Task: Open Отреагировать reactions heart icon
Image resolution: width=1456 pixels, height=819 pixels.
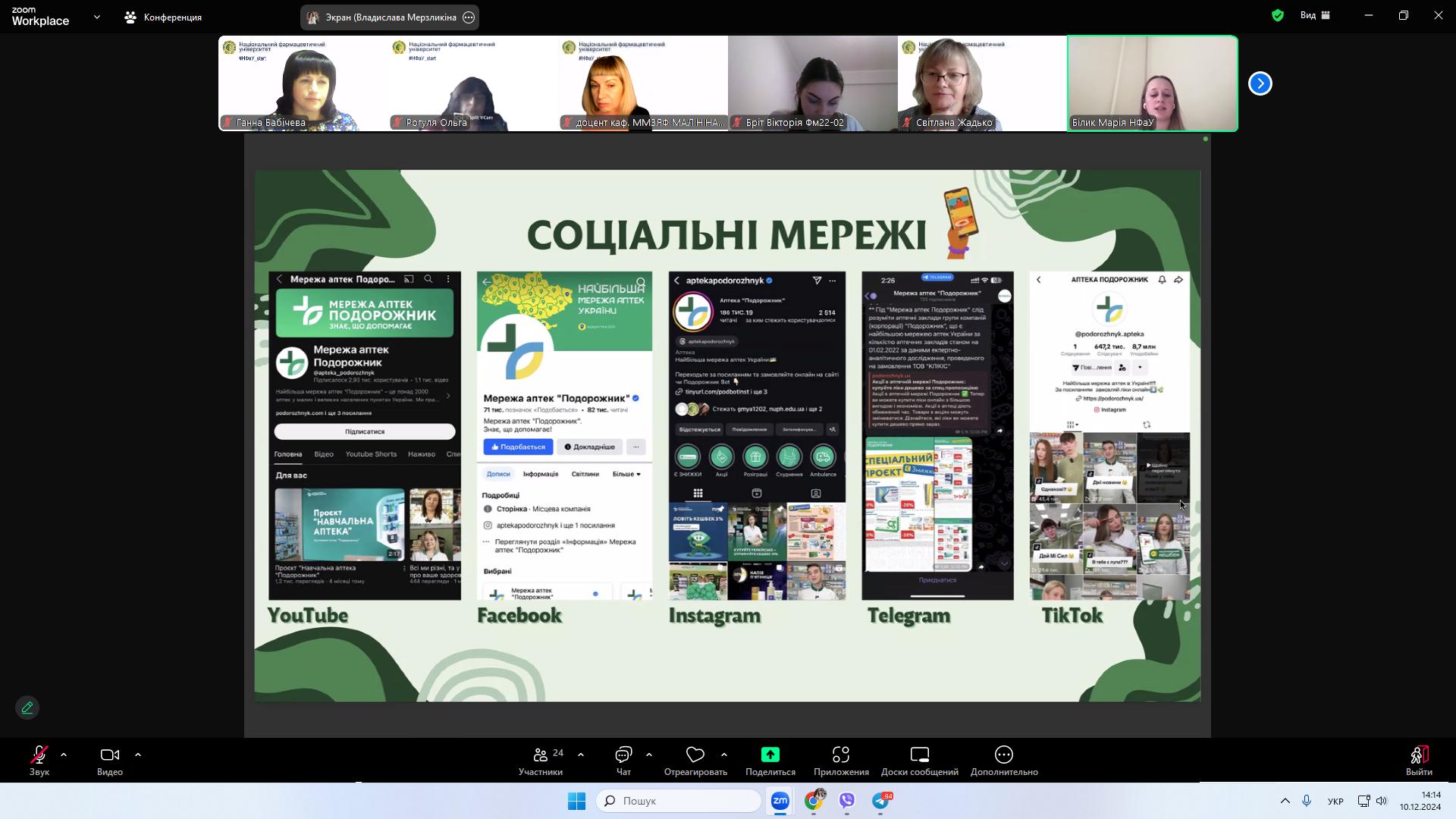Action: [695, 761]
